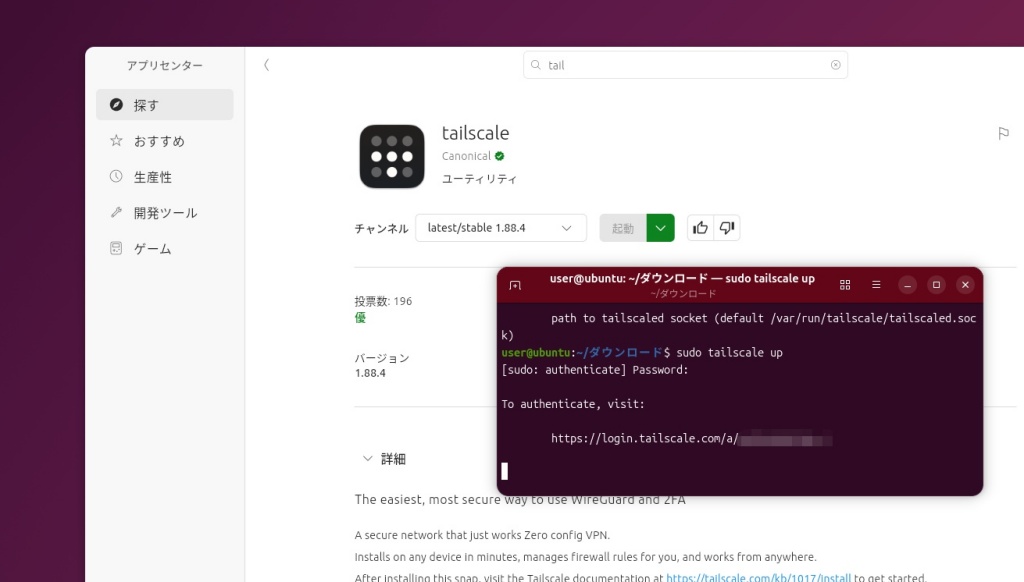Click the thumbs down vote button
This screenshot has height=582, width=1024.
[x=727, y=228]
